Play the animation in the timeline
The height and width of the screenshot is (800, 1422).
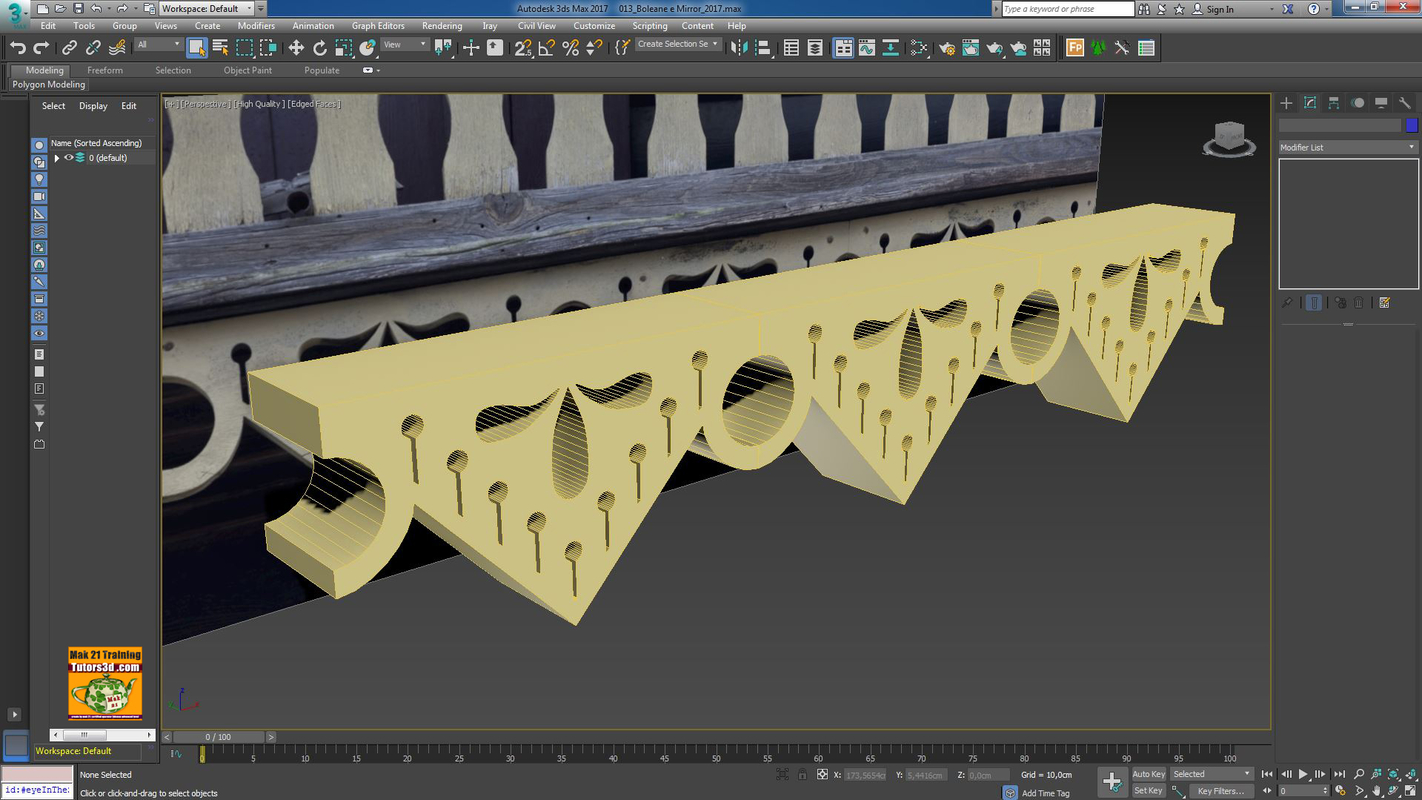(x=1303, y=773)
